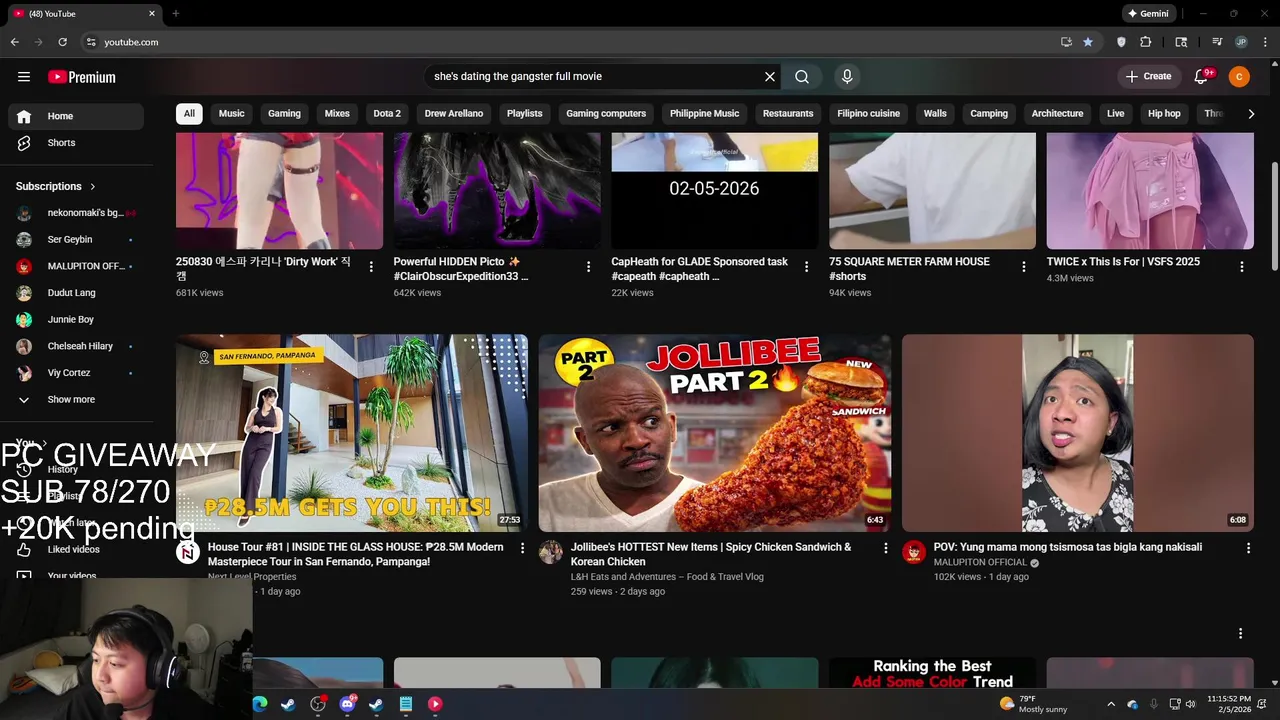Open notifications via the bell icon

click(x=1203, y=77)
